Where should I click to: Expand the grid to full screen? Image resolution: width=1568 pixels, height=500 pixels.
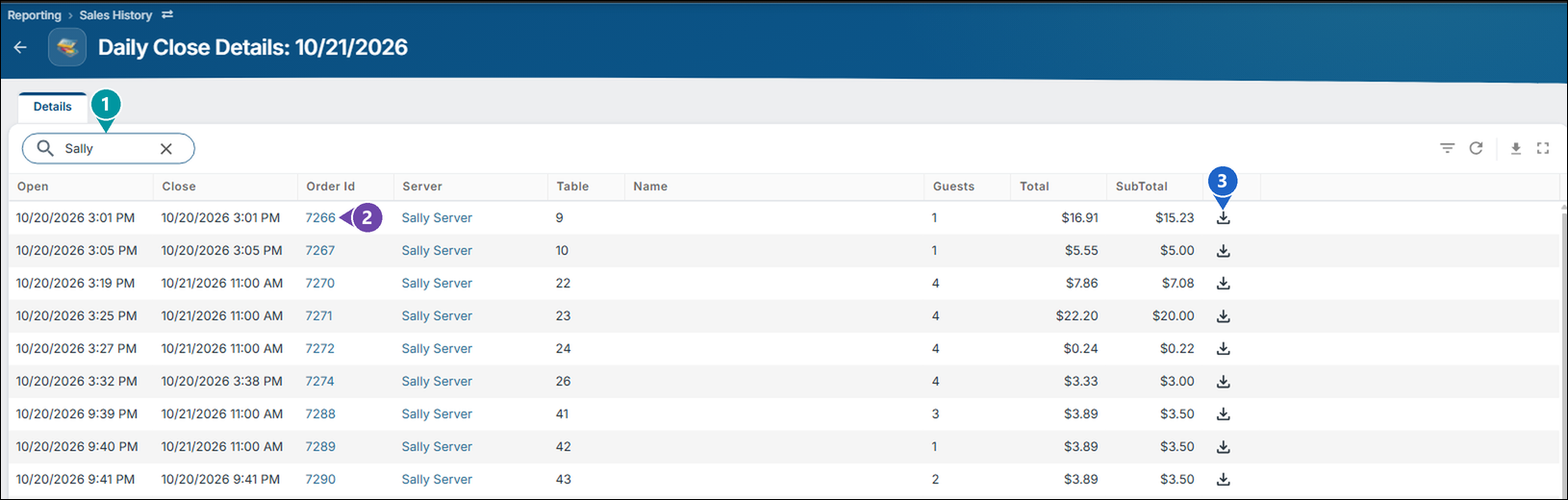click(1543, 148)
